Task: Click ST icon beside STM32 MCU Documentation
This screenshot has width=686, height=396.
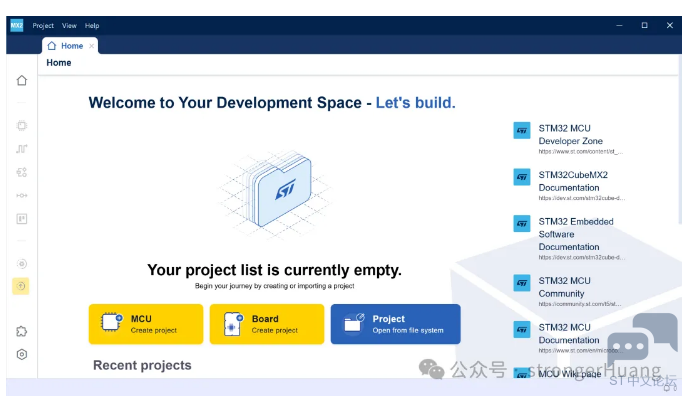Action: point(522,329)
